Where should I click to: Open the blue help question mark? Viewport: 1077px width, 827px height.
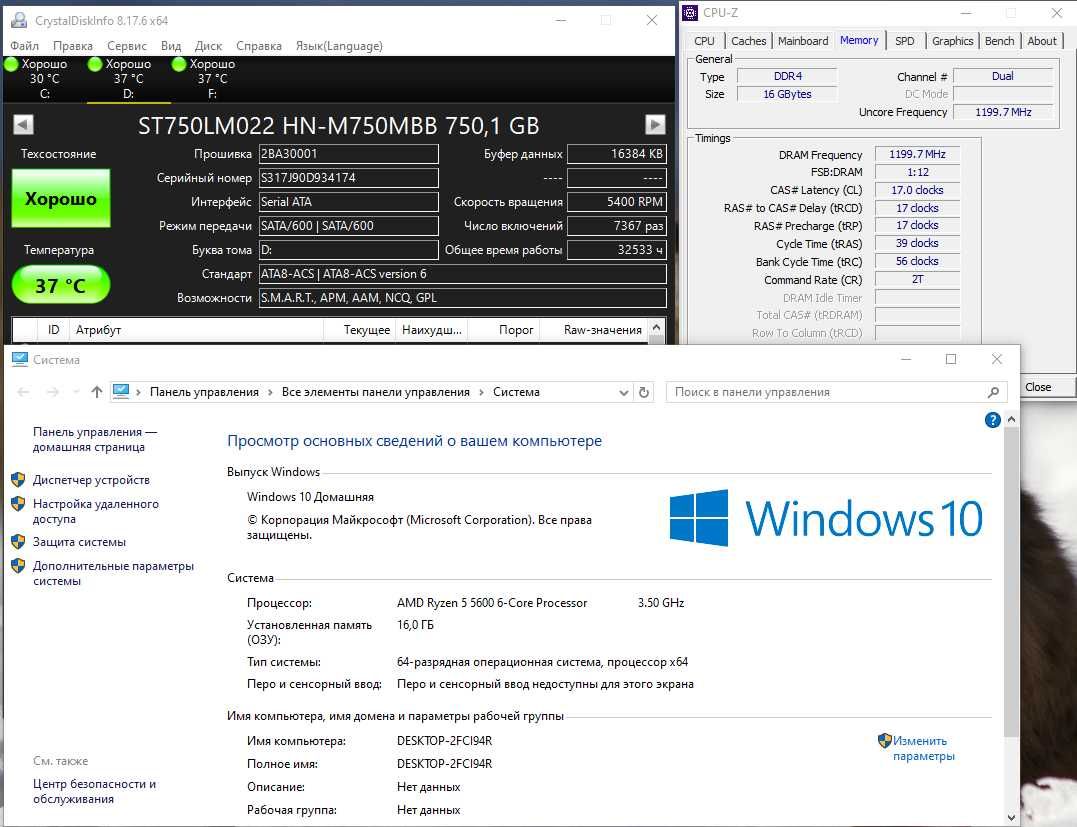pyautogui.click(x=992, y=420)
